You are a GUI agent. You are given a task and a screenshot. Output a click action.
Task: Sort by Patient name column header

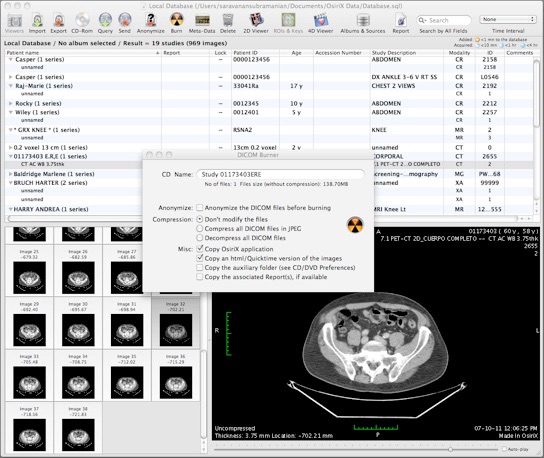(83, 53)
